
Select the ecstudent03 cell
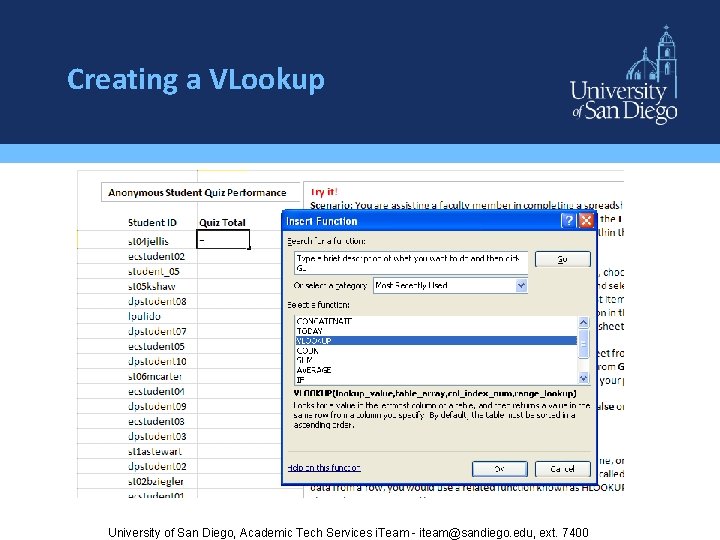[x=156, y=421]
